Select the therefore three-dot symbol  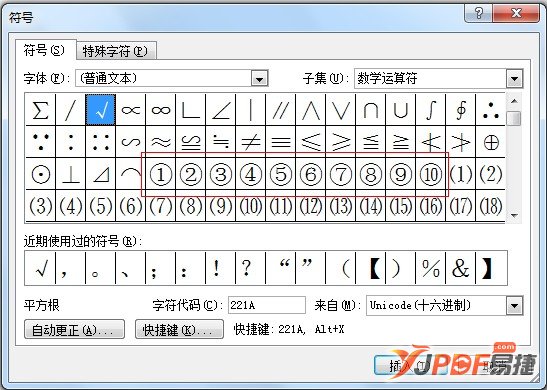pos(490,110)
